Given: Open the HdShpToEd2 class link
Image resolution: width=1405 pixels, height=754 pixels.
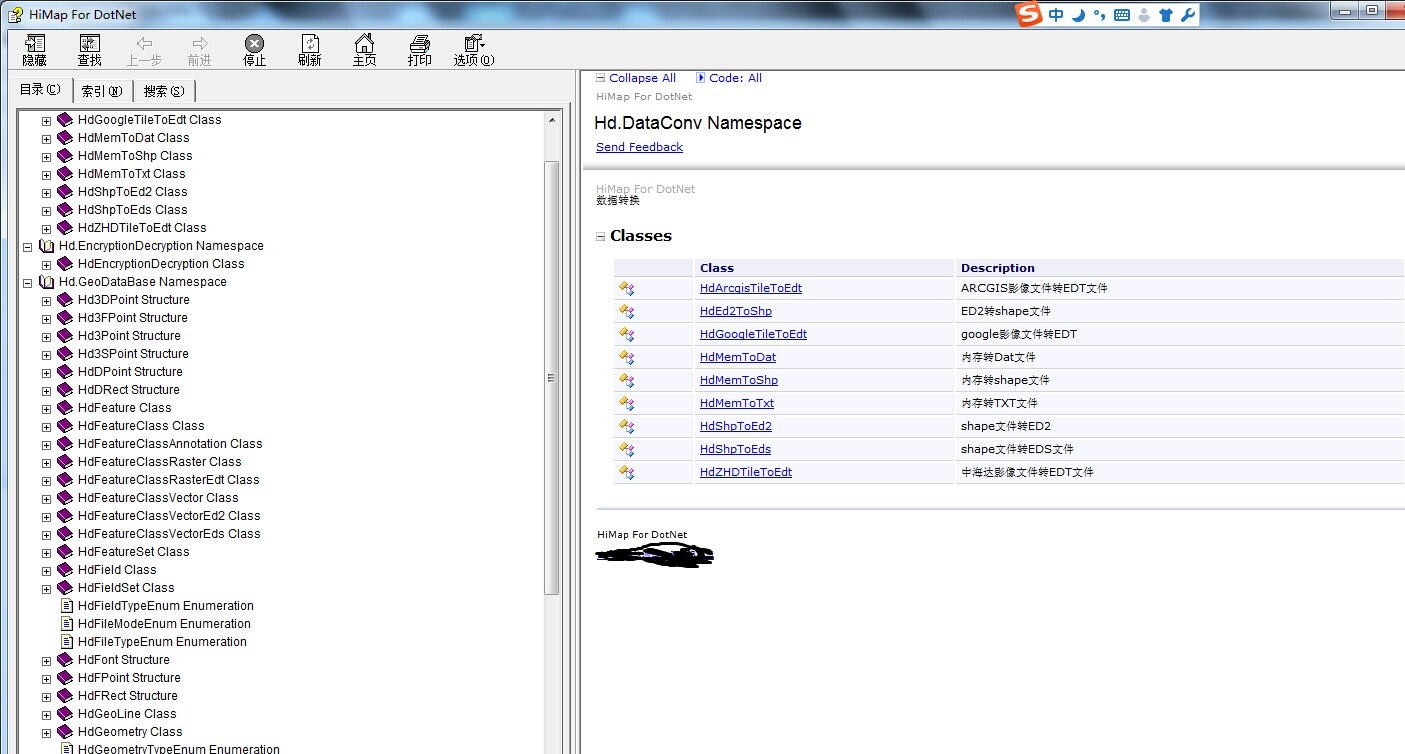Looking at the screenshot, I should (736, 426).
